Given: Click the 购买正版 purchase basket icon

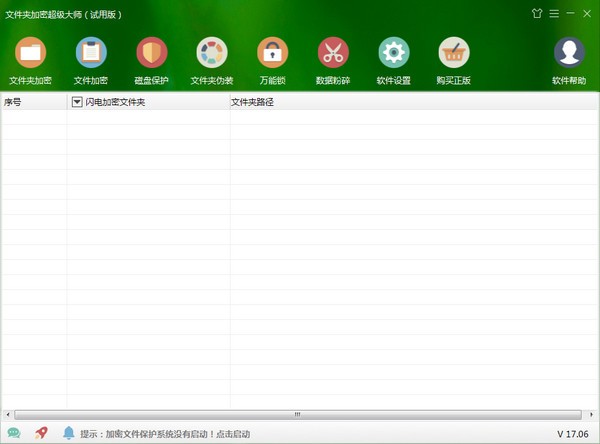Looking at the screenshot, I should (454, 53).
